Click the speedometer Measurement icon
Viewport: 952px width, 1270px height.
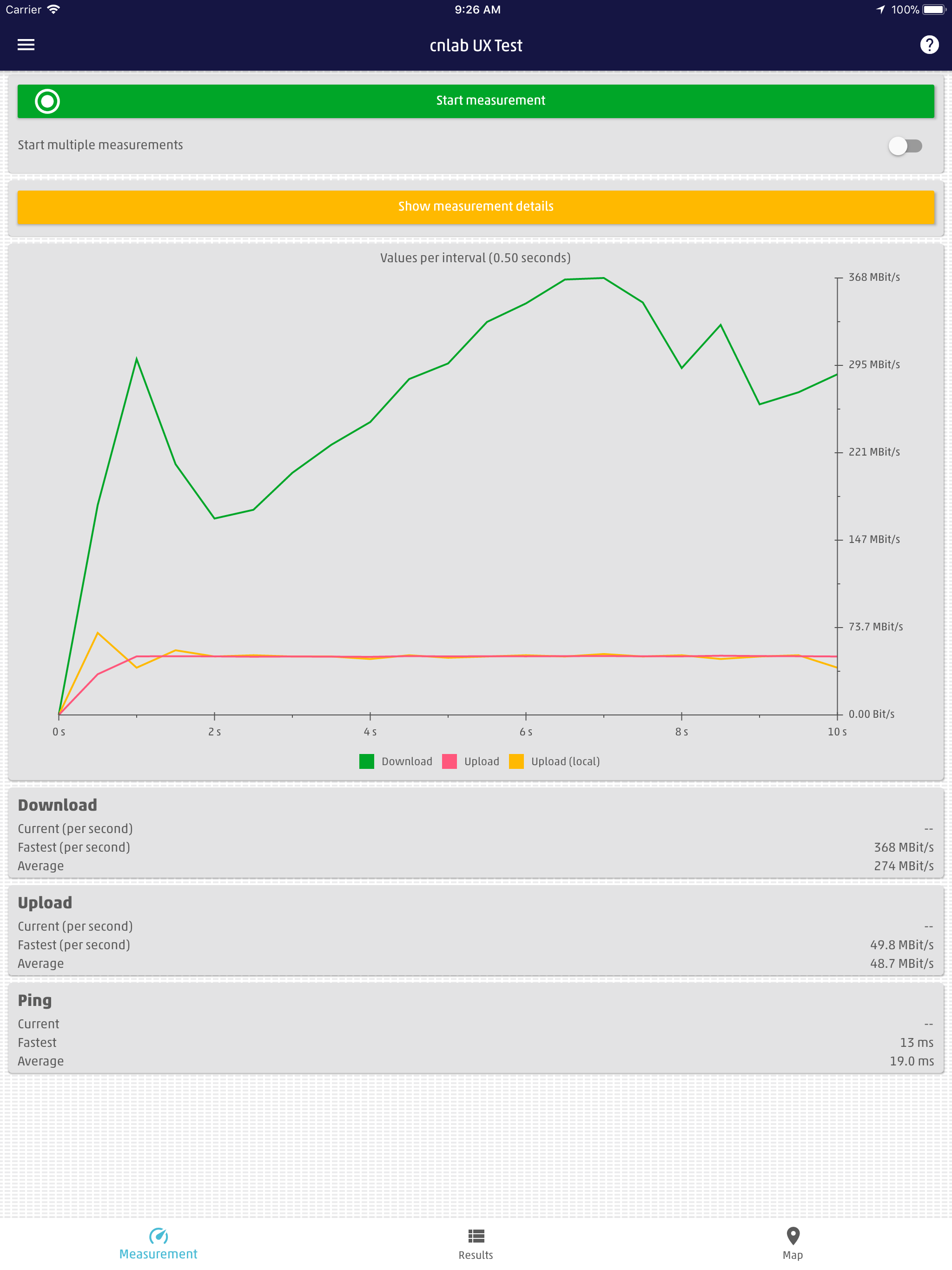pyautogui.click(x=159, y=1237)
